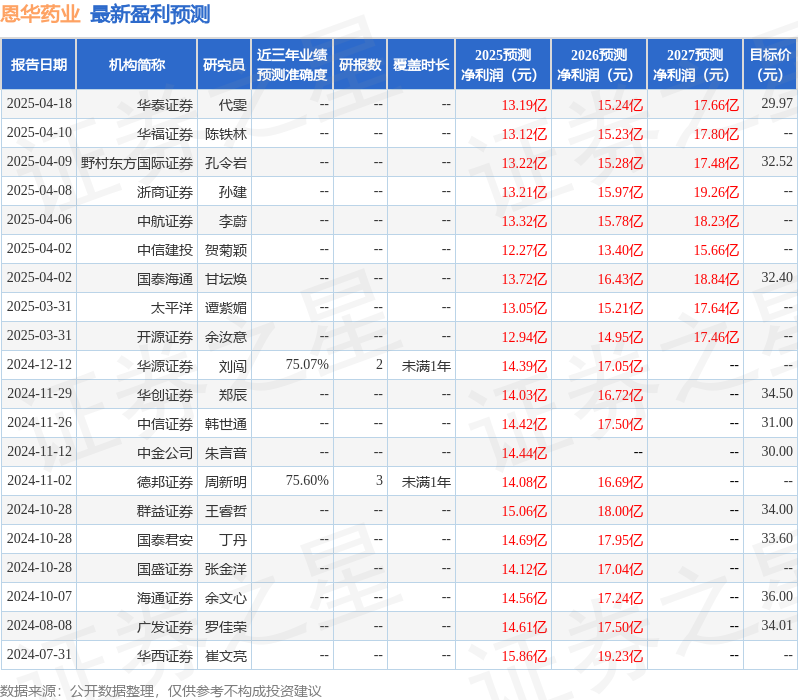This screenshot has width=798, height=700.
Task: Click the 机构简称 column header
Action: coord(136,65)
